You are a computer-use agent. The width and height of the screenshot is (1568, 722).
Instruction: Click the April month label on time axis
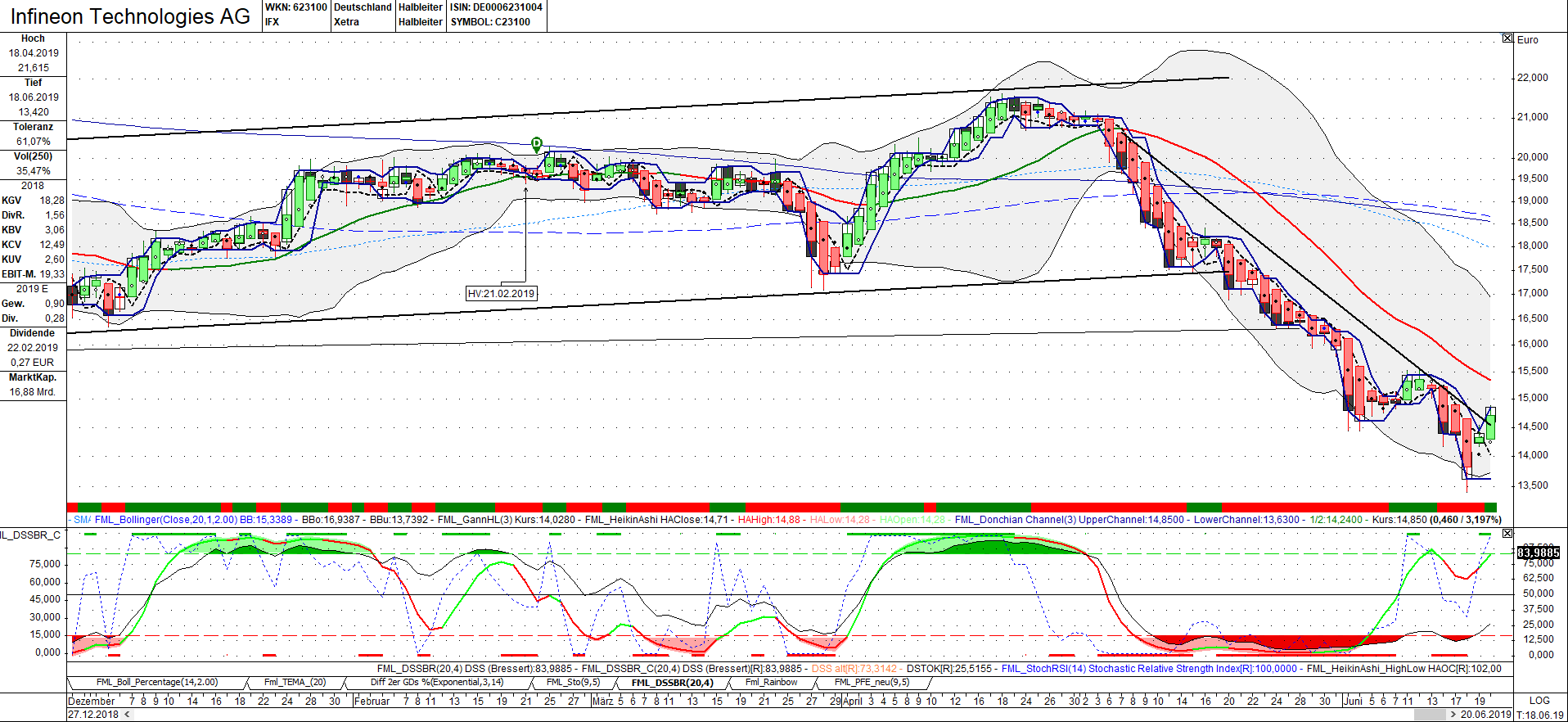853,701
